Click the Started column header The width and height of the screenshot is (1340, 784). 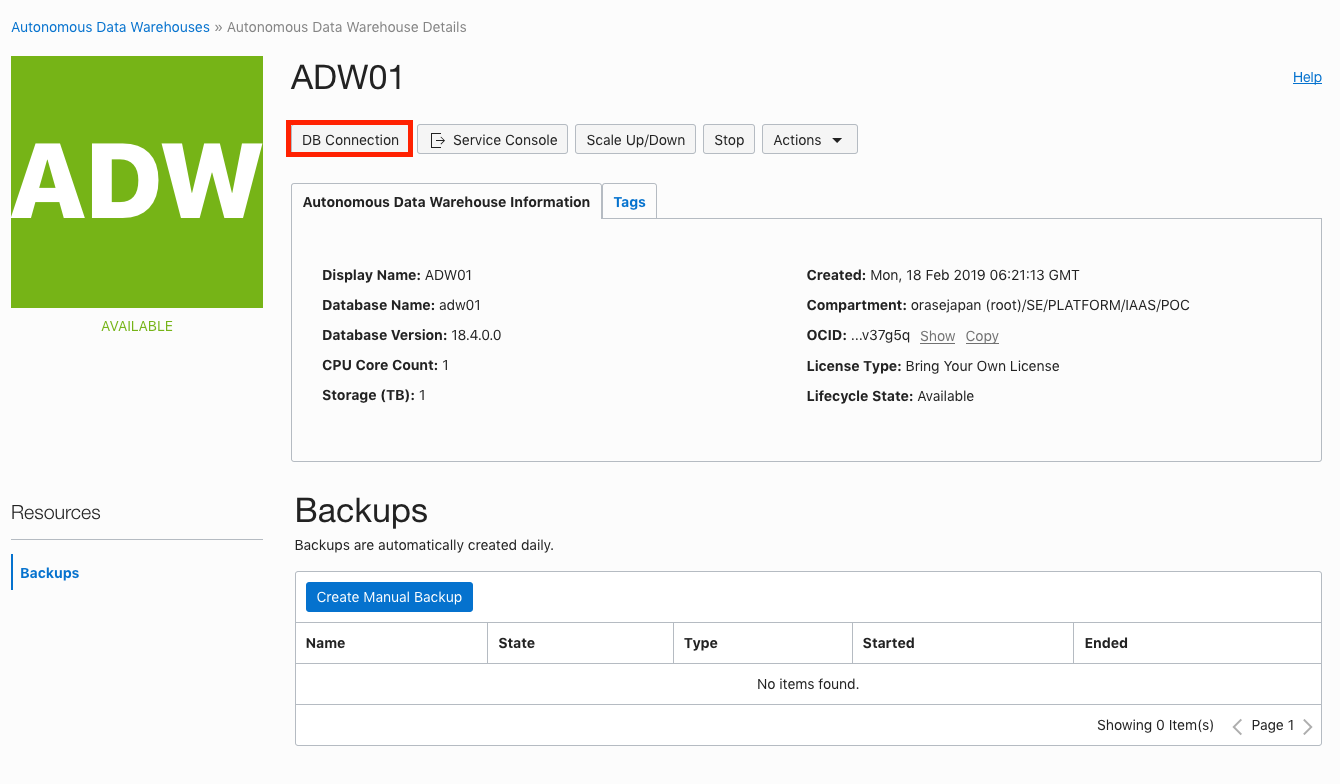(888, 643)
